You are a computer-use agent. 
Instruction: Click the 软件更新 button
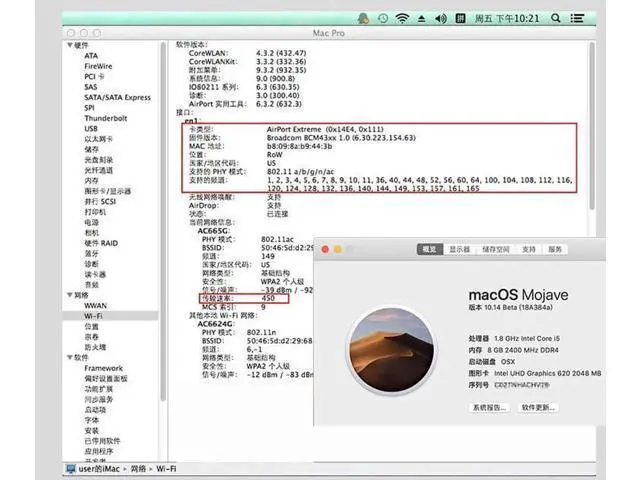coord(538,407)
